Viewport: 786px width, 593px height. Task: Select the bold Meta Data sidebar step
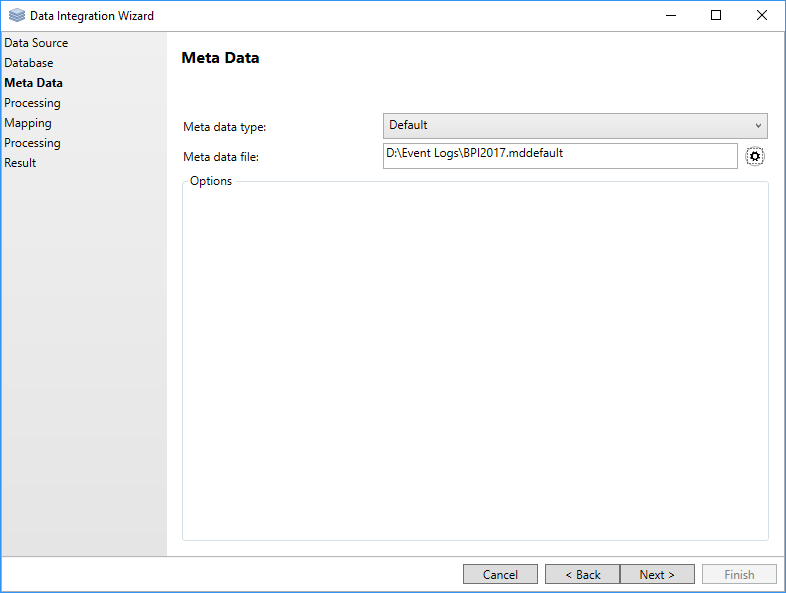point(33,83)
